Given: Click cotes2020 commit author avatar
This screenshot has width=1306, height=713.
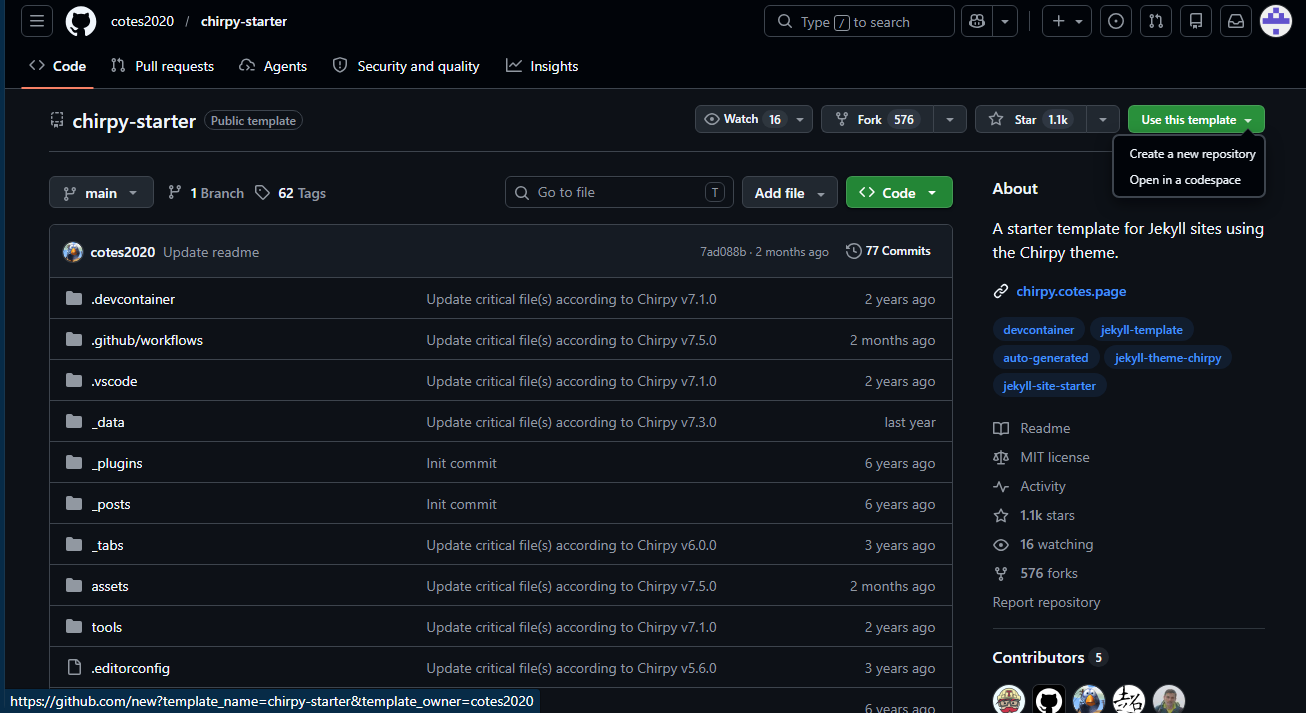Looking at the screenshot, I should [73, 252].
